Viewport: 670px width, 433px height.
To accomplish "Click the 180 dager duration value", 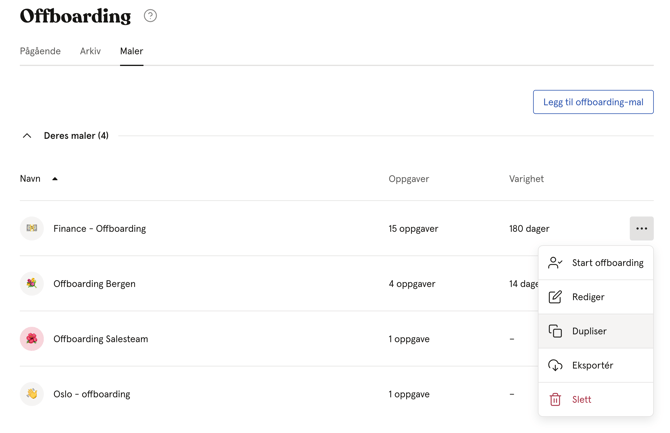I will [529, 229].
